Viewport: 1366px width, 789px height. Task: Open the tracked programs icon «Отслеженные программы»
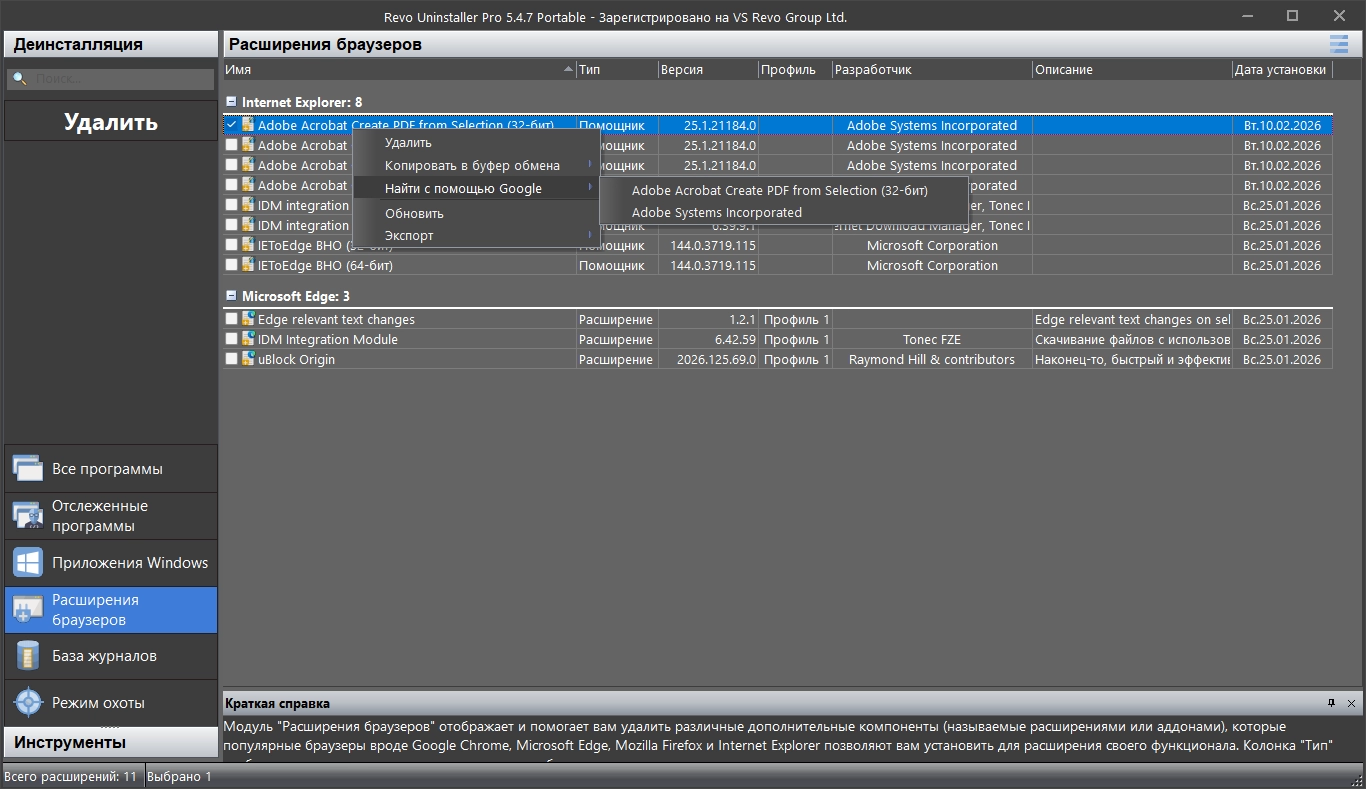(x=27, y=516)
